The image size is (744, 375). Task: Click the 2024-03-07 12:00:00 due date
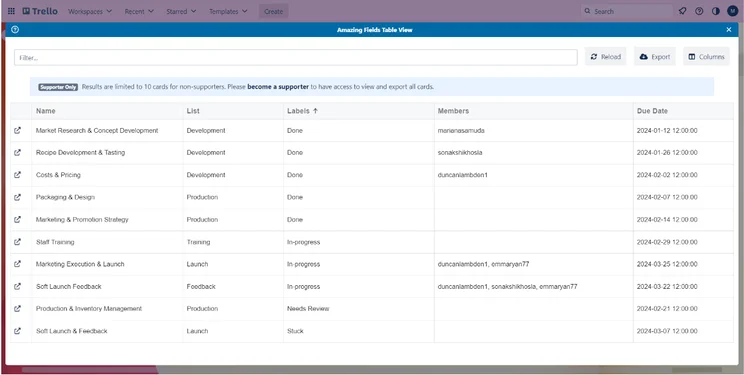[x=667, y=331]
